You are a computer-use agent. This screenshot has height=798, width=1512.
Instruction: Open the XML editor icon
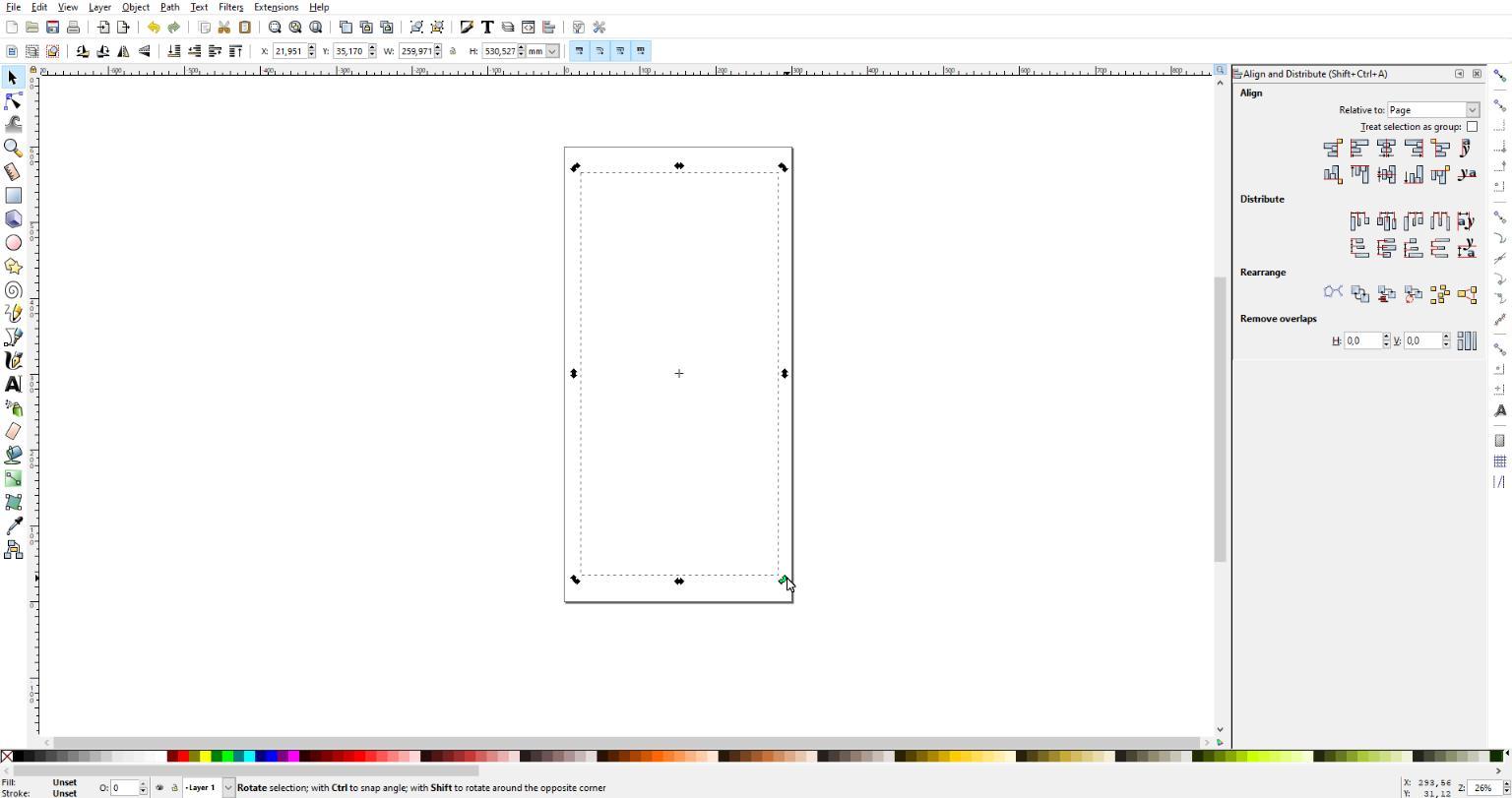pyautogui.click(x=528, y=28)
